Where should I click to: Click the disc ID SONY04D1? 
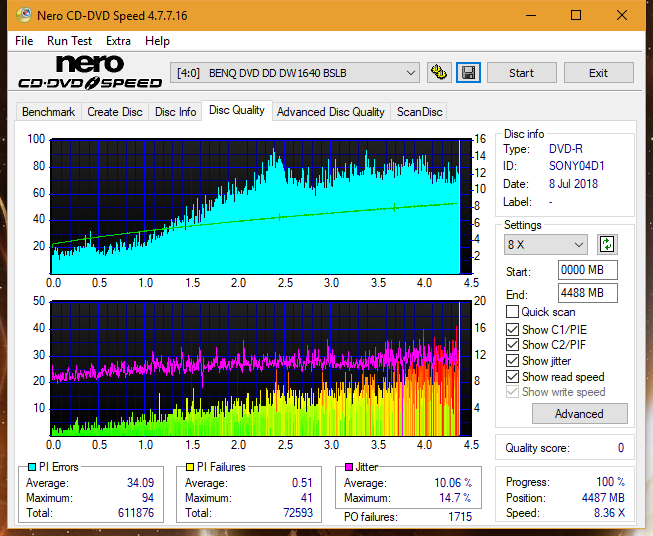tap(576, 166)
